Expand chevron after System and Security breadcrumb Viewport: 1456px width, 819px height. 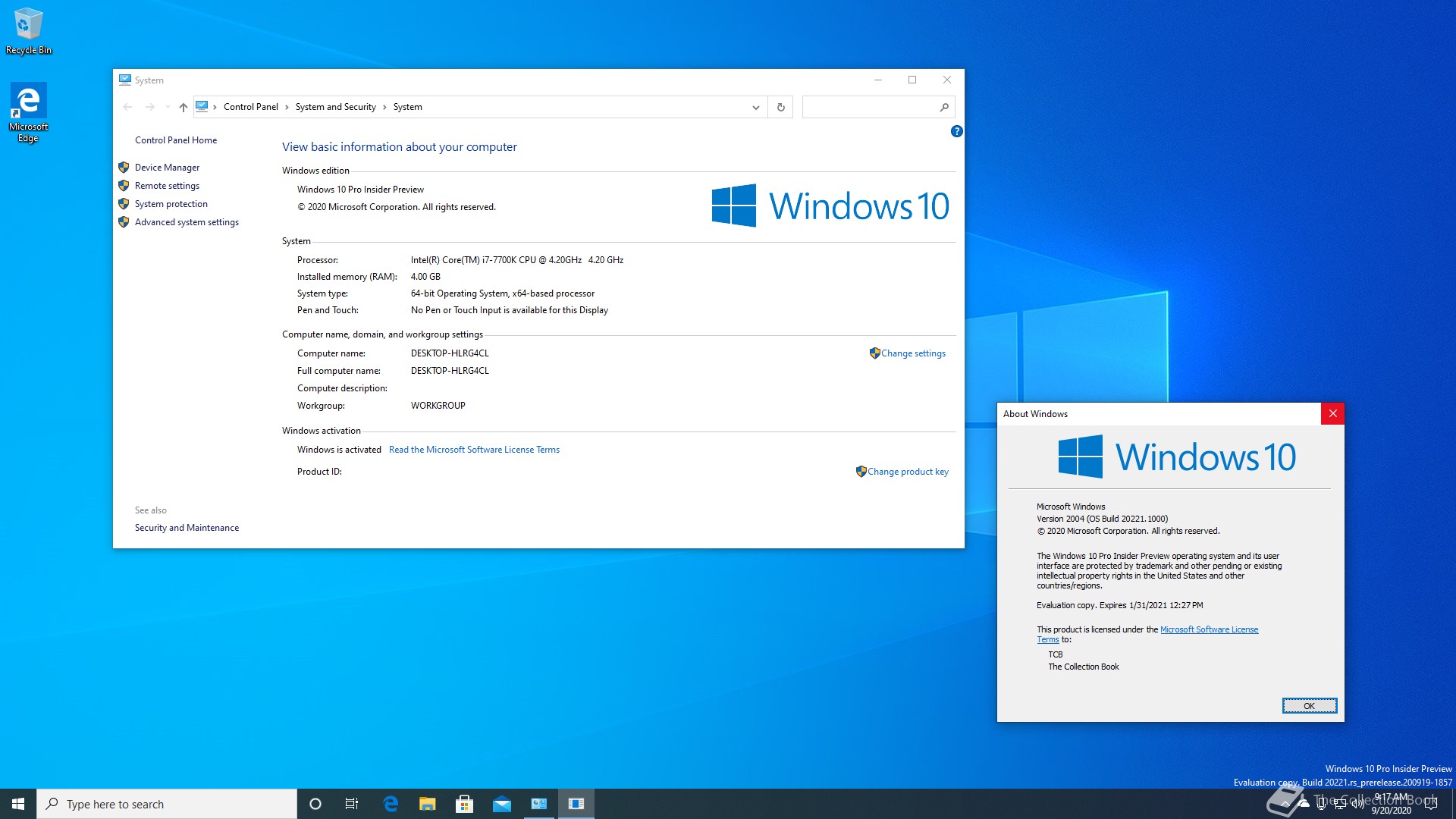point(384,107)
